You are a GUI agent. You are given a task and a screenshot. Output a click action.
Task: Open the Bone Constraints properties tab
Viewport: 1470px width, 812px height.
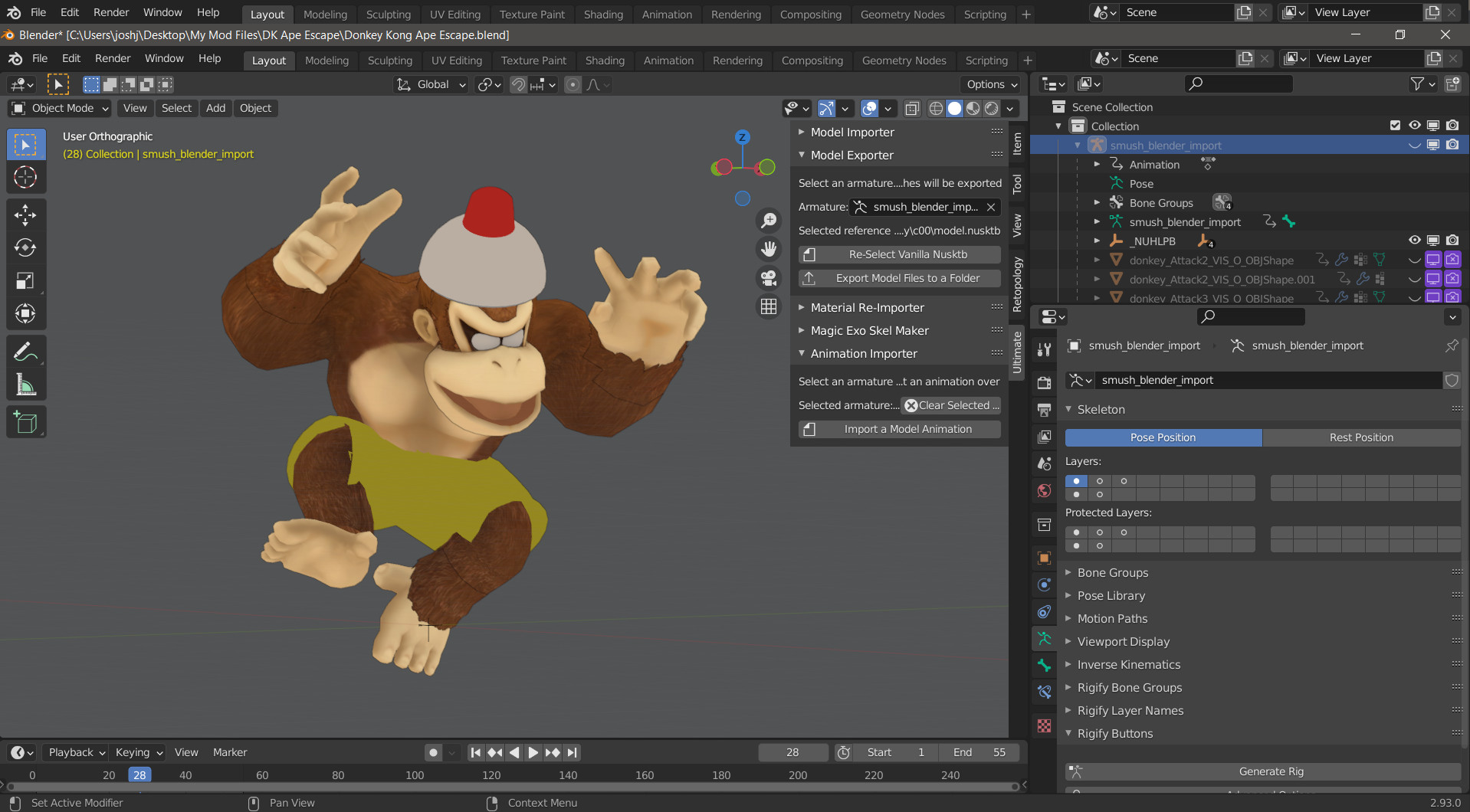click(1044, 692)
